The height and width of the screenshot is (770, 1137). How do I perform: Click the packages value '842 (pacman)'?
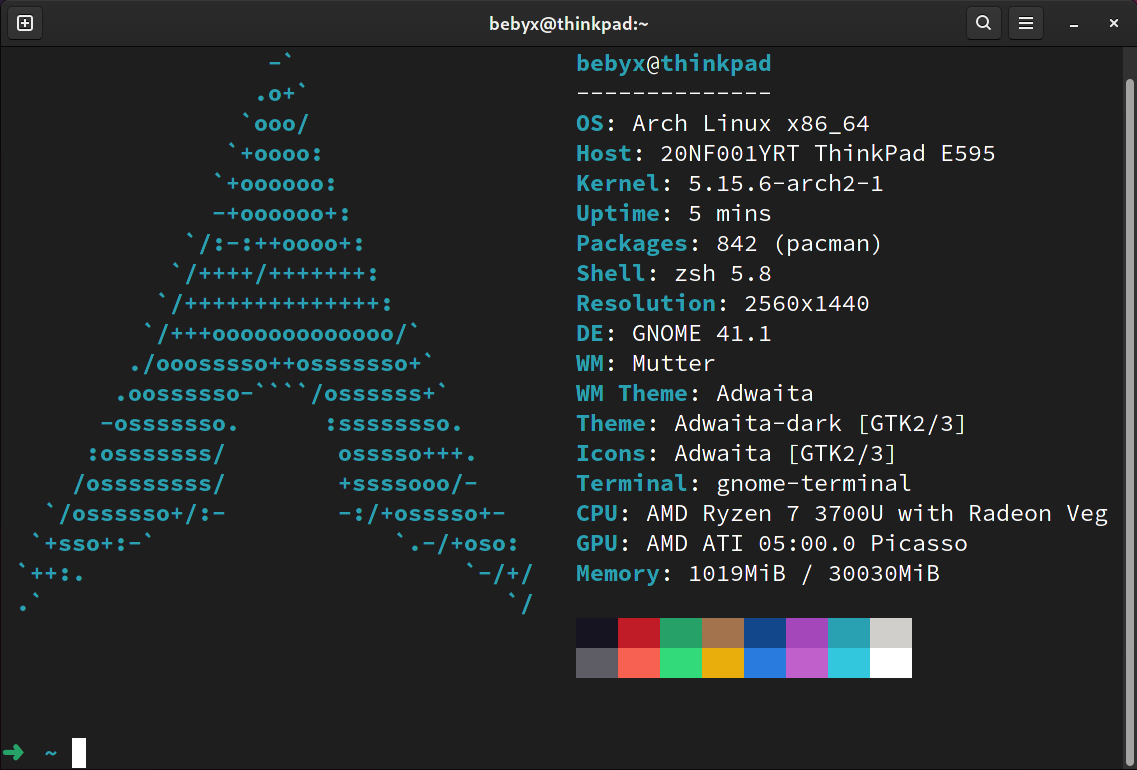point(799,244)
